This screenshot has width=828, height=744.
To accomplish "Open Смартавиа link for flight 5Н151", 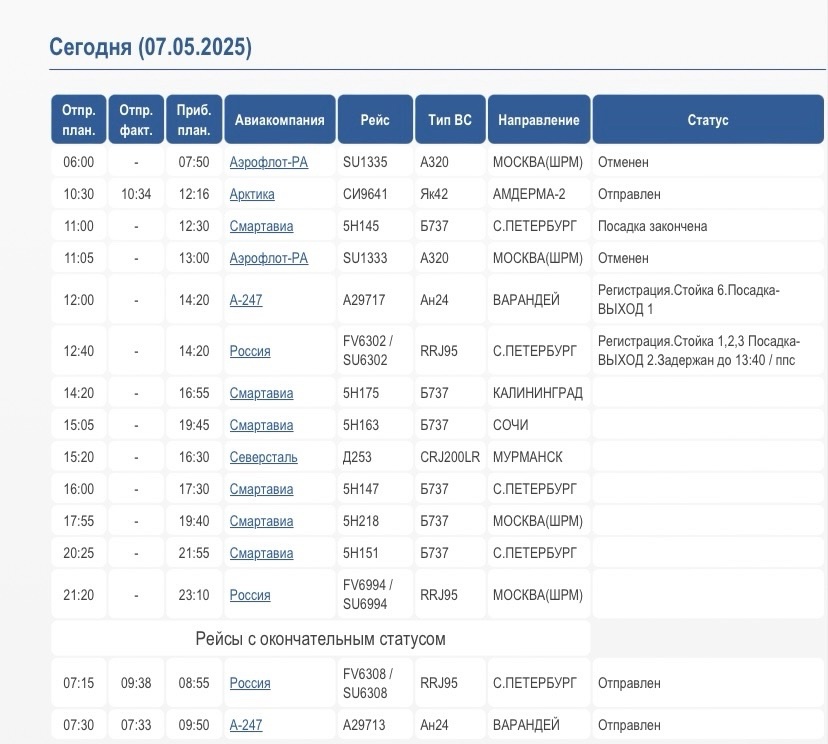I will click(261, 553).
